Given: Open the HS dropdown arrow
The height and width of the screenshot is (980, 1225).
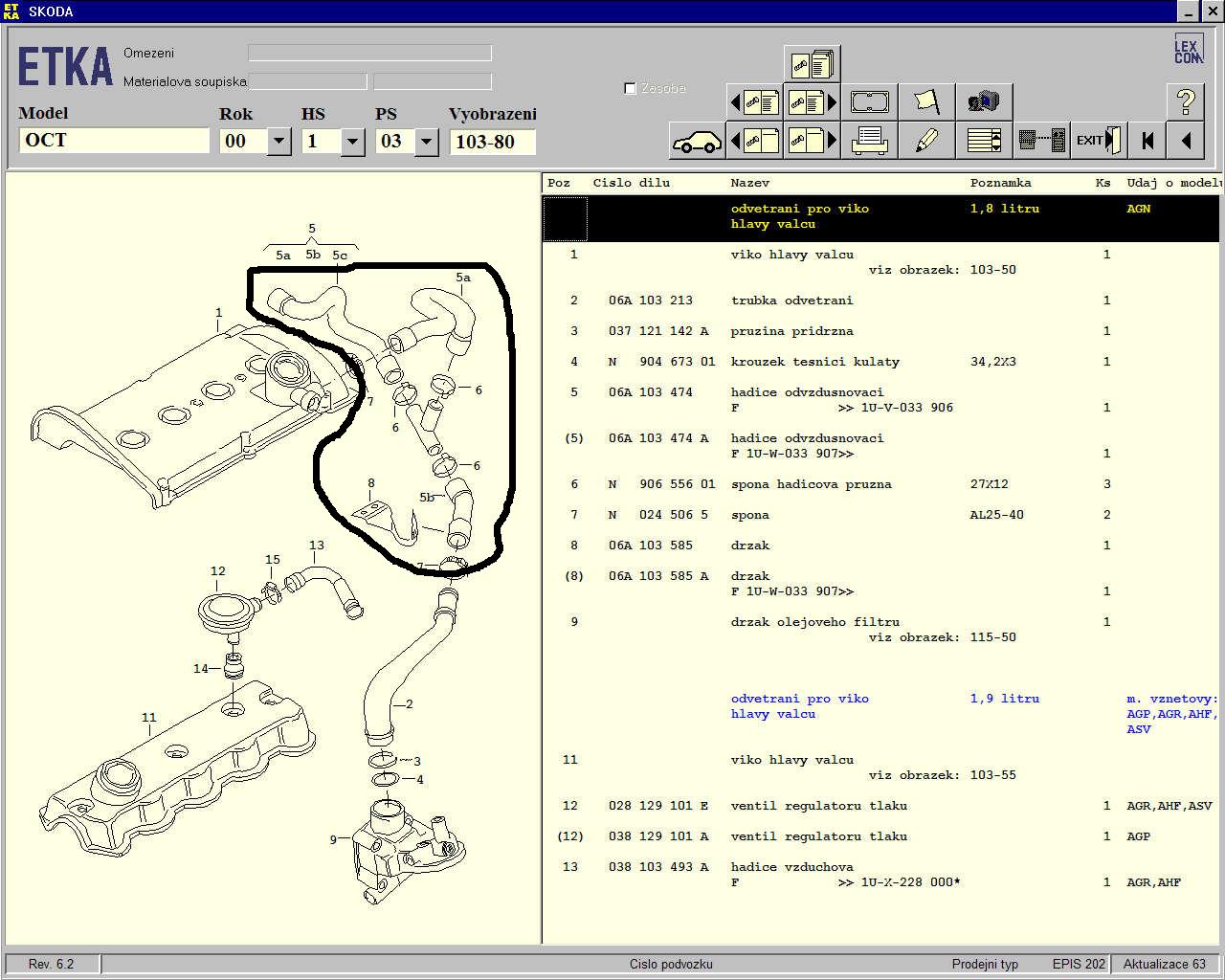Looking at the screenshot, I should [x=353, y=142].
